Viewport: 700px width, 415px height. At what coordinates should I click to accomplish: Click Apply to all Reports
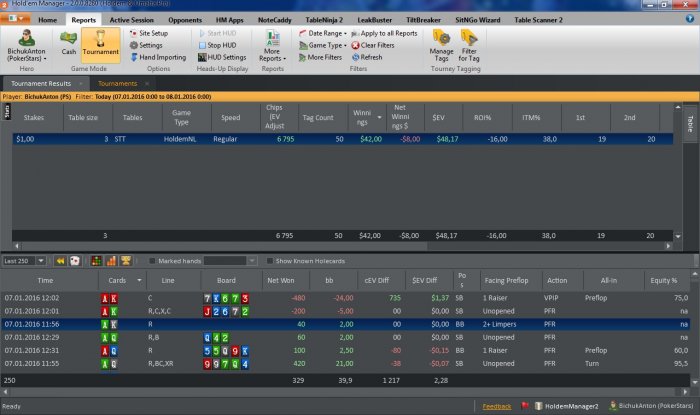(x=384, y=33)
